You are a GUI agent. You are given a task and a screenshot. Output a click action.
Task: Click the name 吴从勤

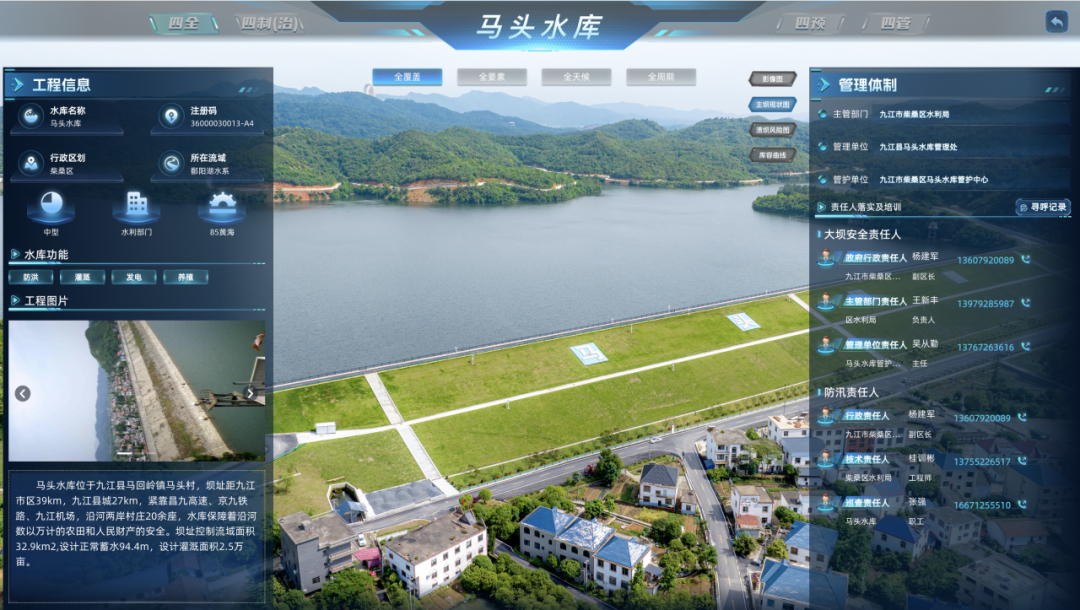click(926, 344)
